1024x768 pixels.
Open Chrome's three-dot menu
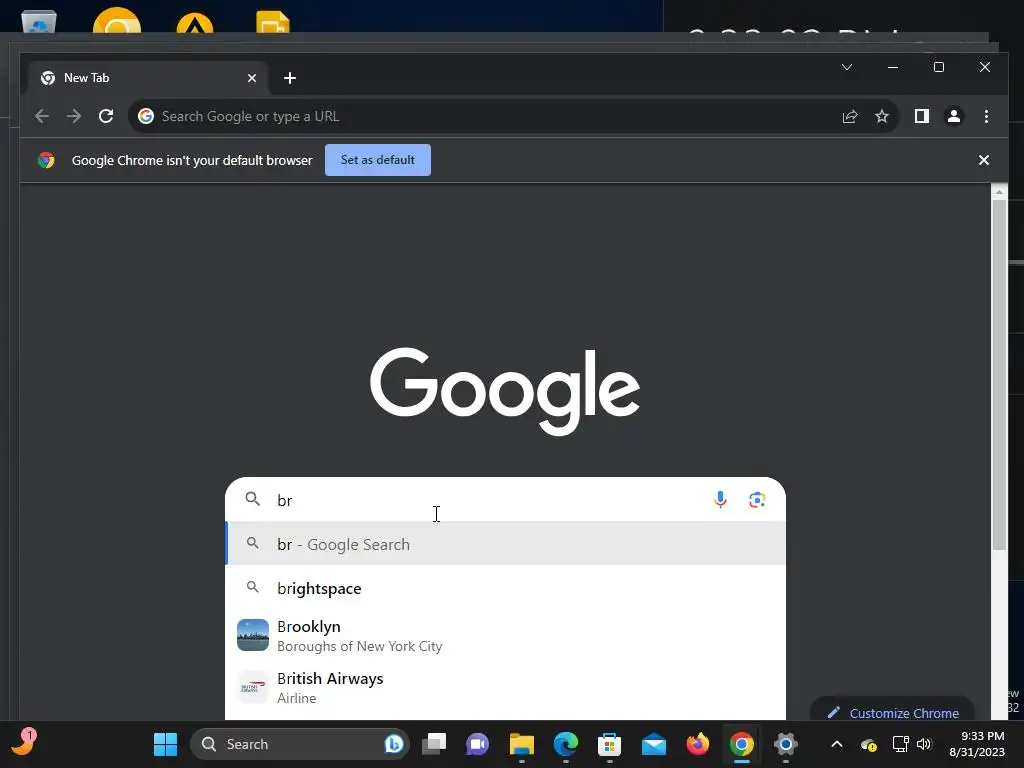click(x=986, y=116)
